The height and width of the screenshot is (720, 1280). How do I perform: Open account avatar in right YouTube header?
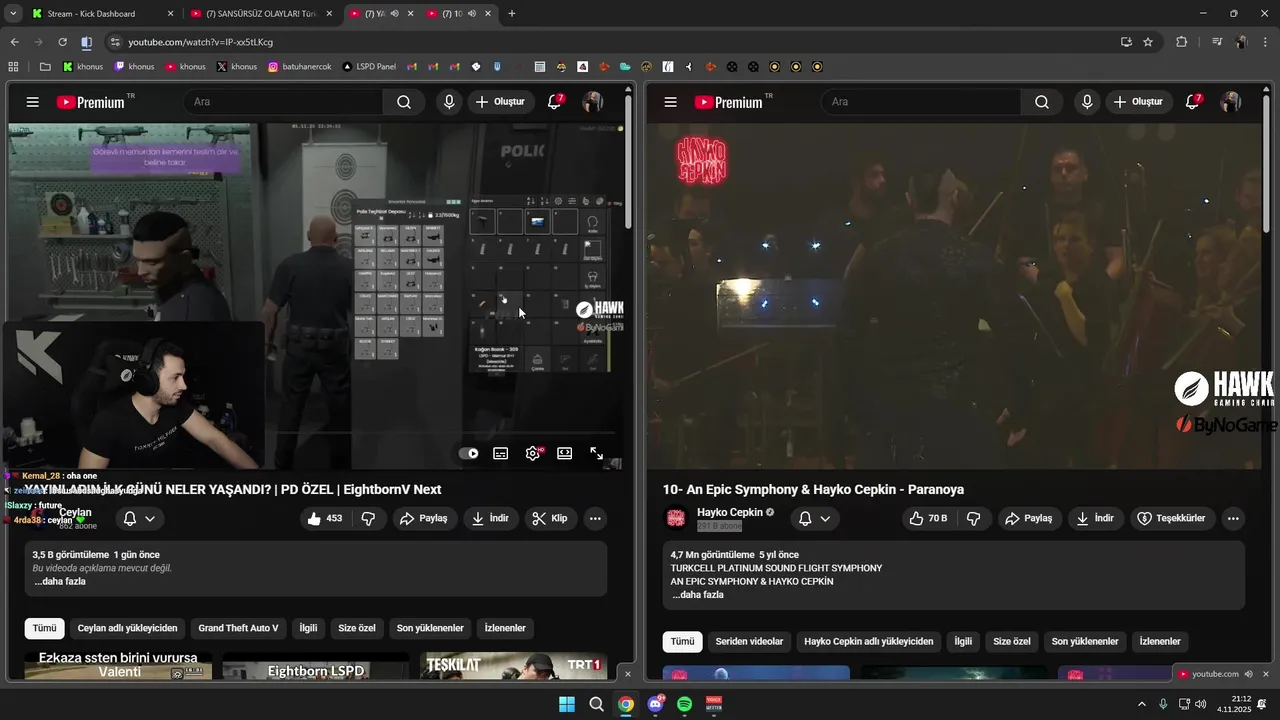point(1231,102)
